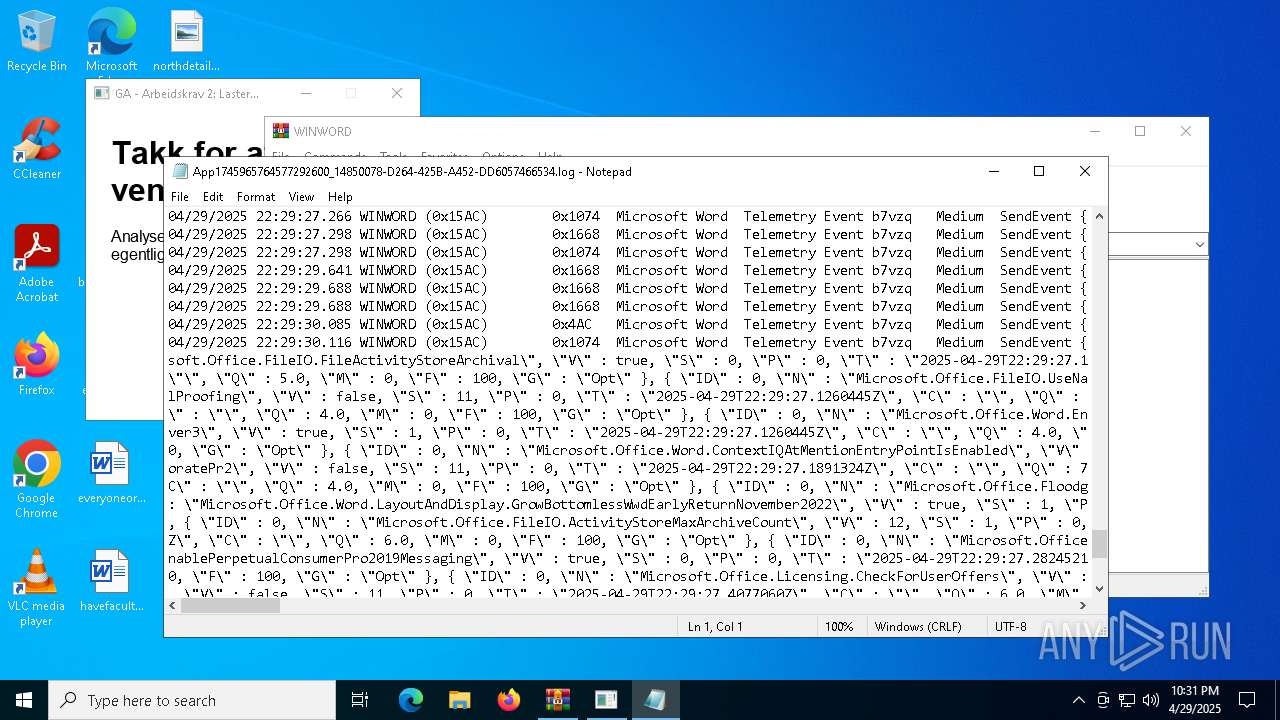Click the taskbar clock showing 10:31 PM
Screen dimensions: 1280x720
[1195, 700]
